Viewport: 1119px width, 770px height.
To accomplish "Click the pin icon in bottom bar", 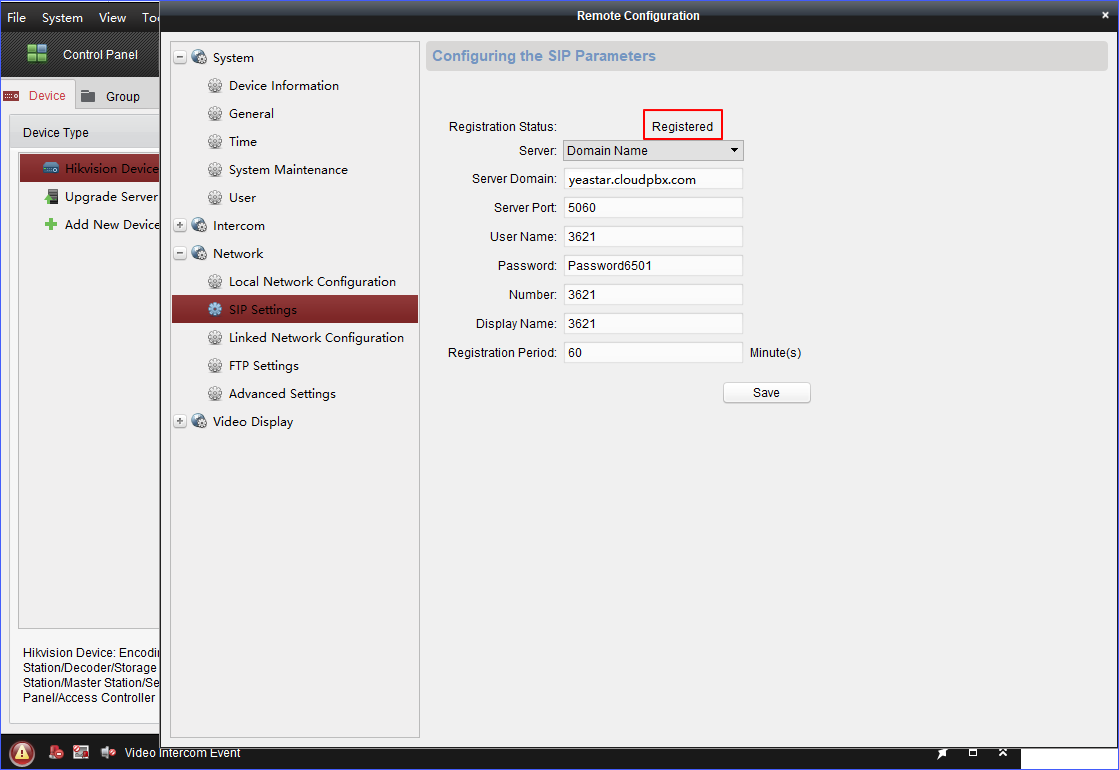I will pos(942,753).
